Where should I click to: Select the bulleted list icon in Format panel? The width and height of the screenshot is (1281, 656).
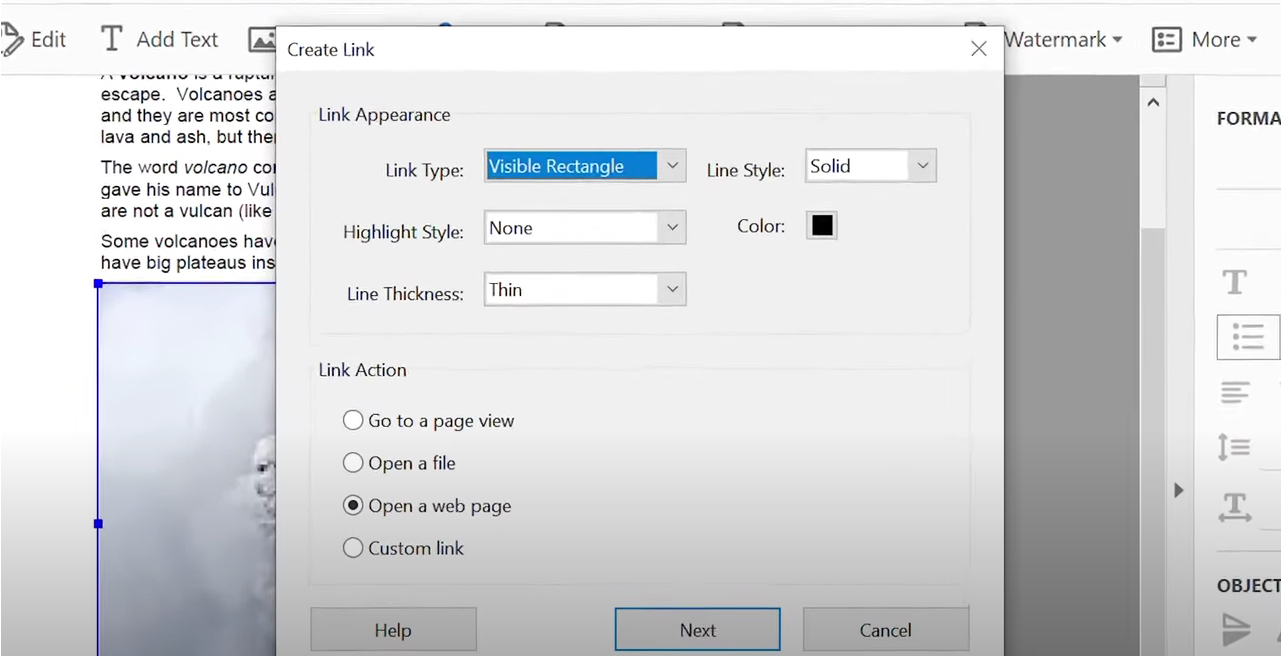tap(1248, 337)
